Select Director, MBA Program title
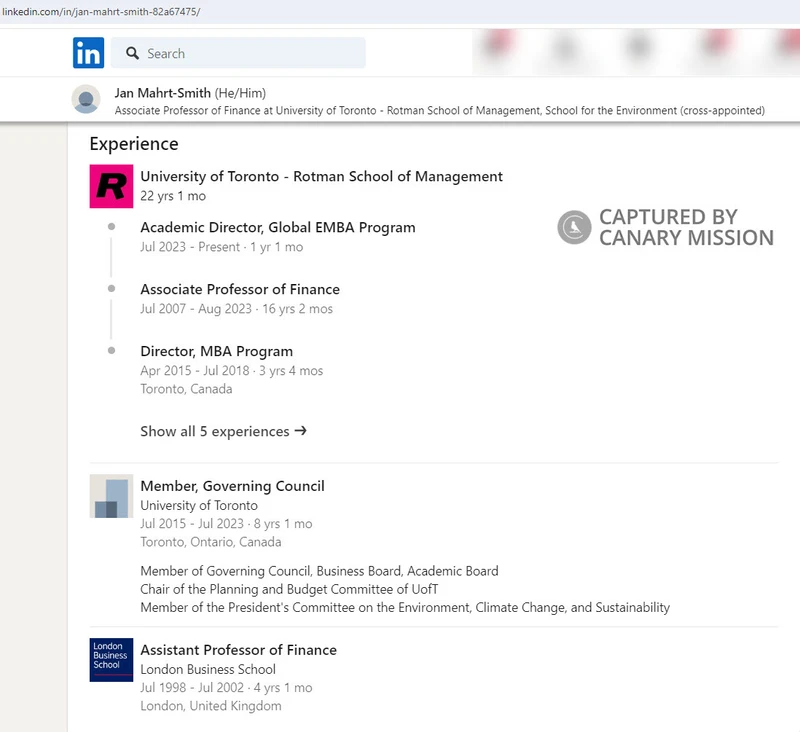The height and width of the screenshot is (732, 800). tap(216, 351)
